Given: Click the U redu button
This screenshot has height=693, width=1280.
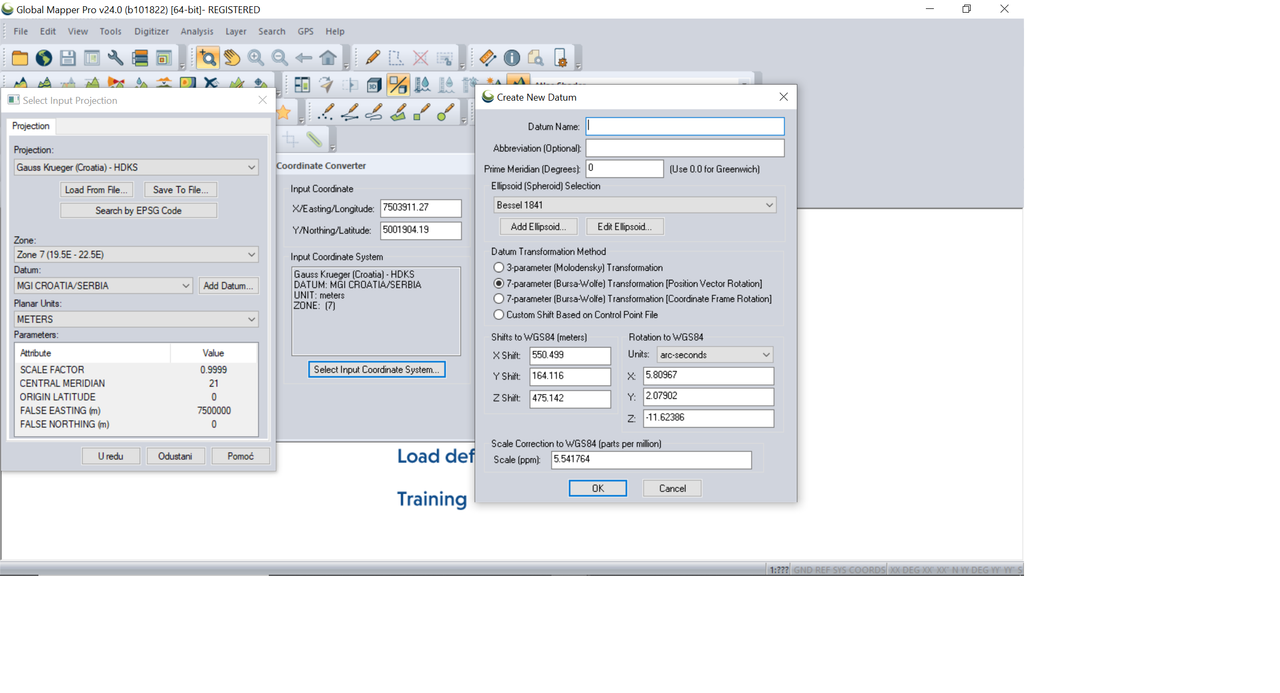Looking at the screenshot, I should click(x=111, y=456).
